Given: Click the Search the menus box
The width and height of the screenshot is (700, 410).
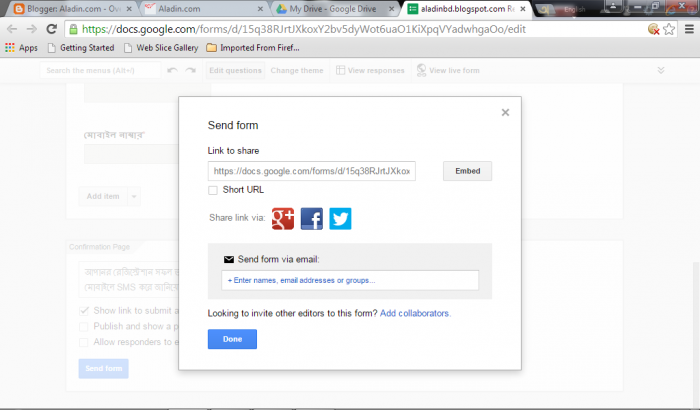Looking at the screenshot, I should click(100, 71).
